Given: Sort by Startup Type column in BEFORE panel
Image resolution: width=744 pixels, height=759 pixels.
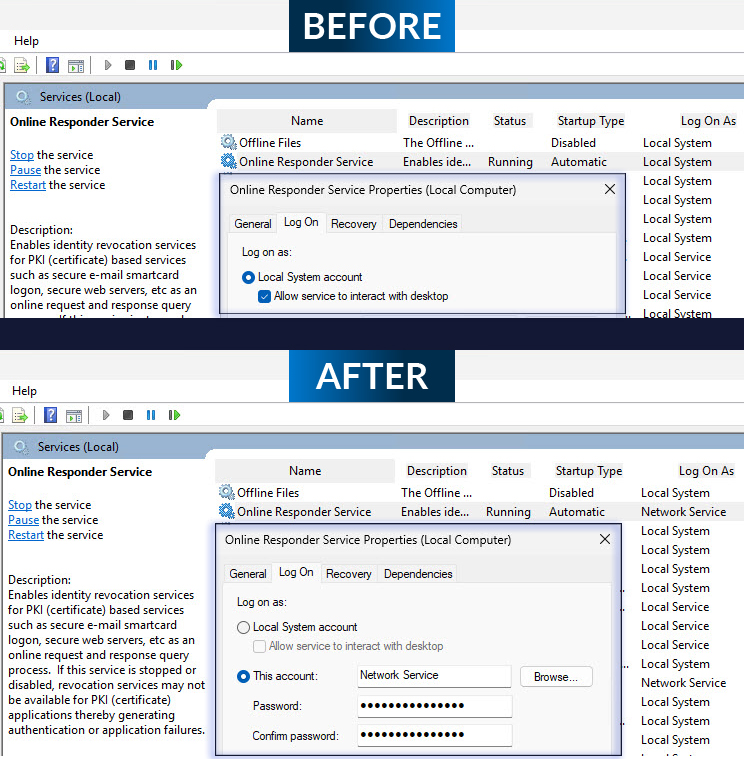Looking at the screenshot, I should click(590, 121).
